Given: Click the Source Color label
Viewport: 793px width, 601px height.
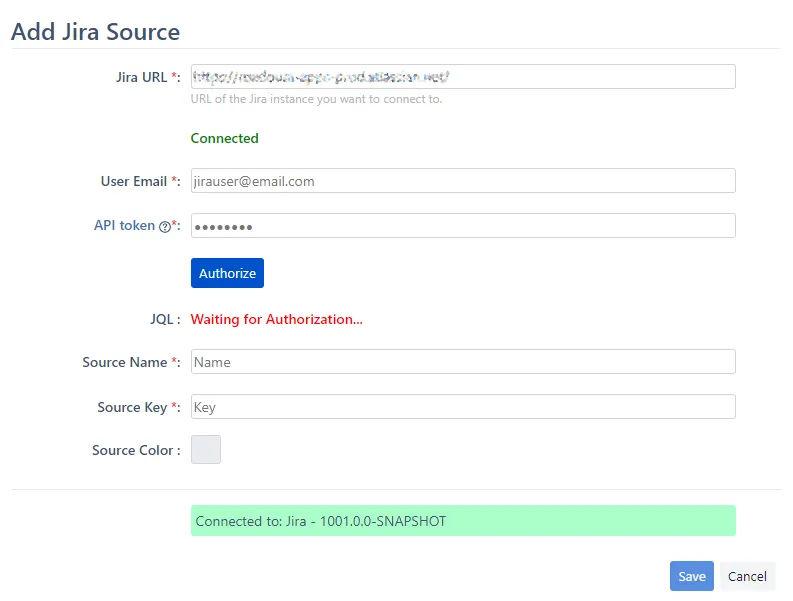Looking at the screenshot, I should tap(136, 450).
